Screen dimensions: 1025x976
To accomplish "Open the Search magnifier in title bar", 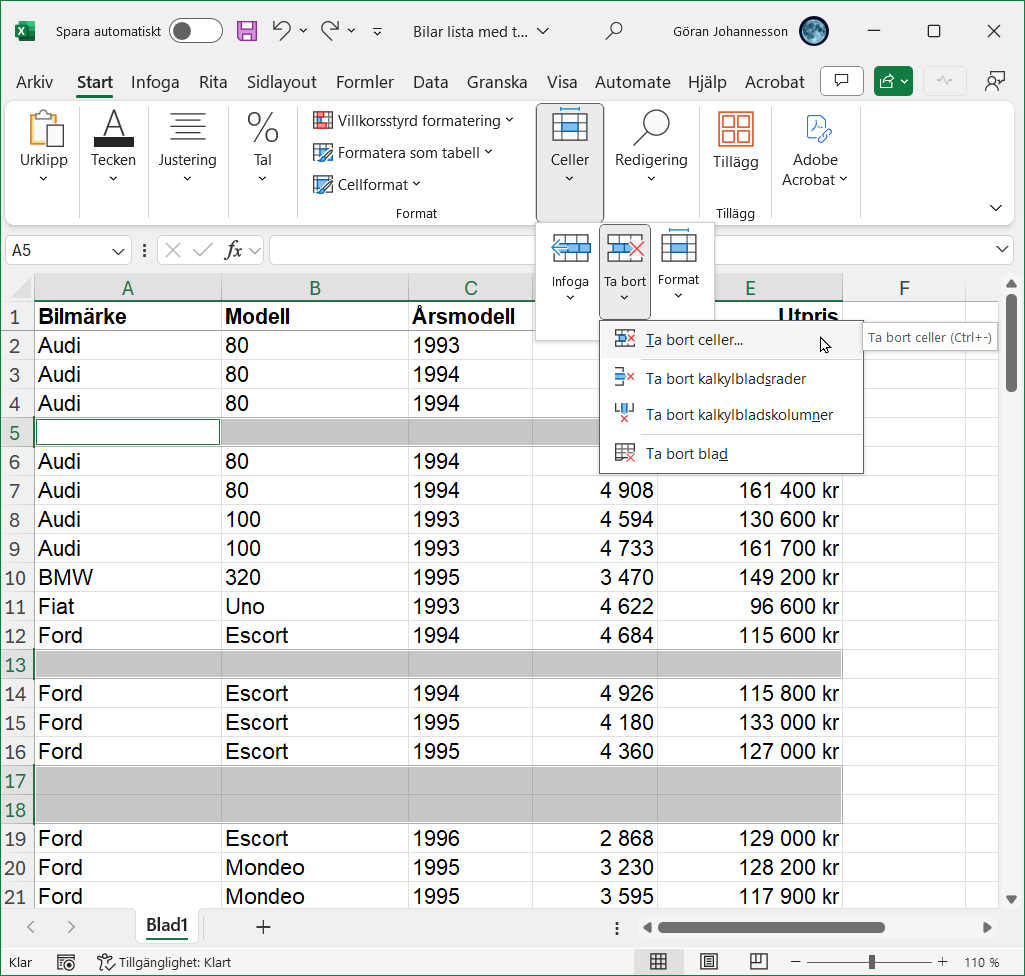I will click(x=615, y=31).
